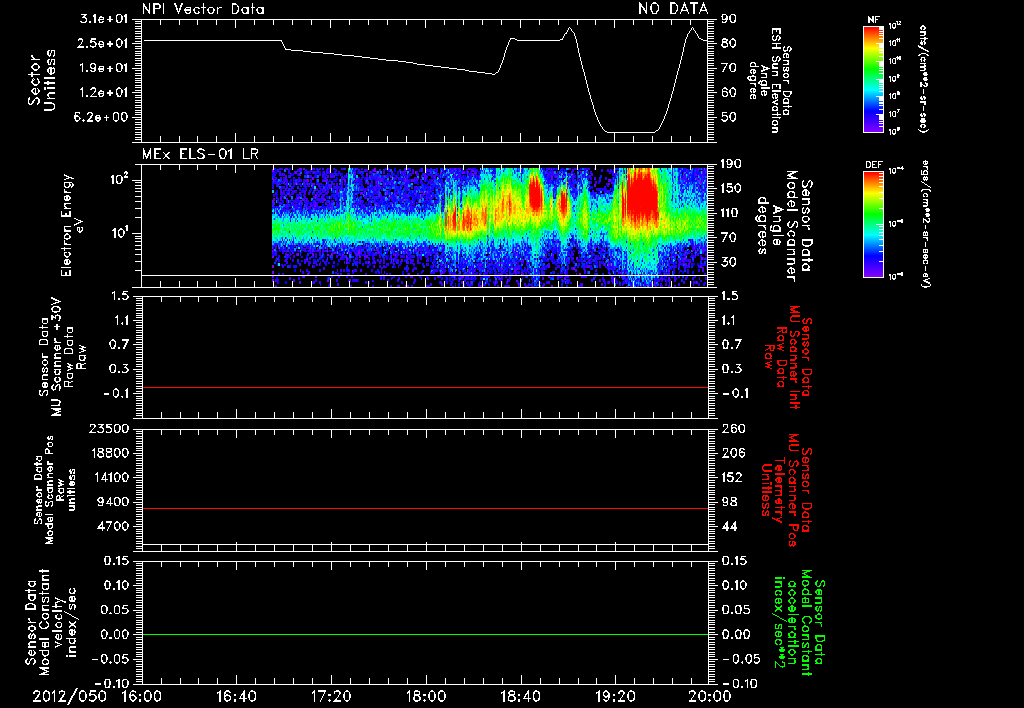This screenshot has width=1024, height=708.
Task: Click the '260' telemetry axis tick
Action: coord(732,429)
